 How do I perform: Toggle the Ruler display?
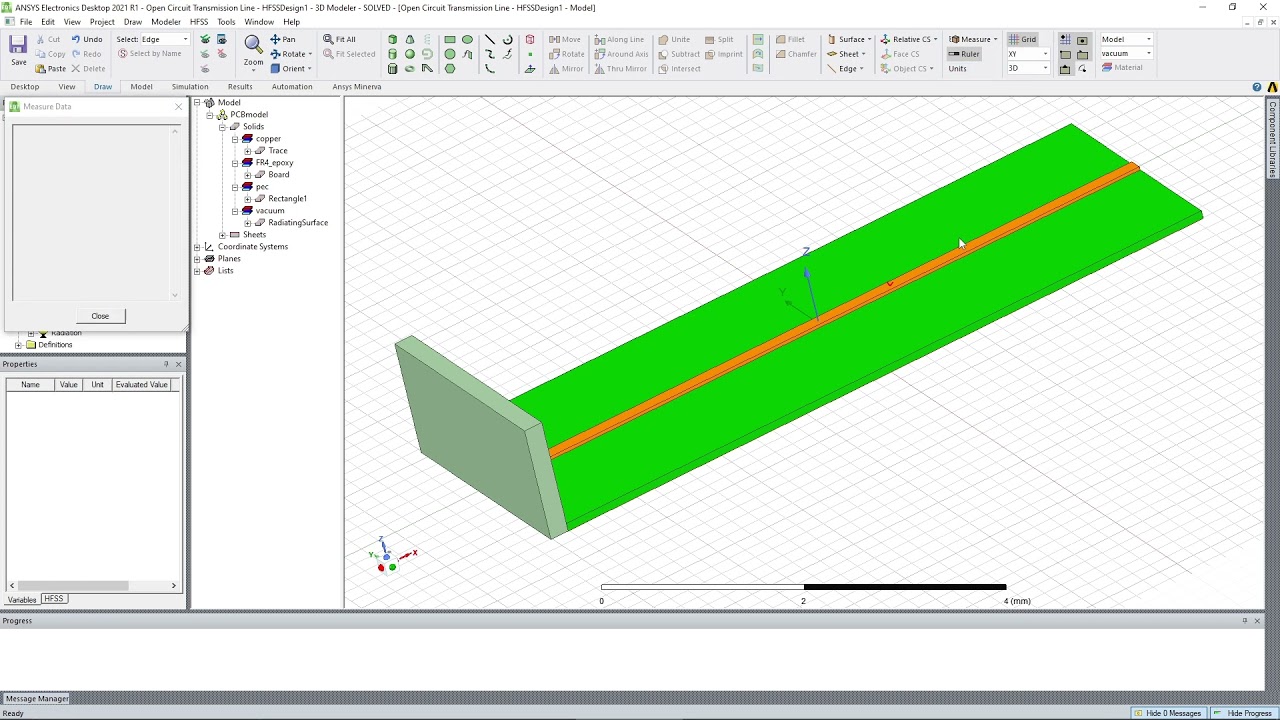click(x=965, y=54)
